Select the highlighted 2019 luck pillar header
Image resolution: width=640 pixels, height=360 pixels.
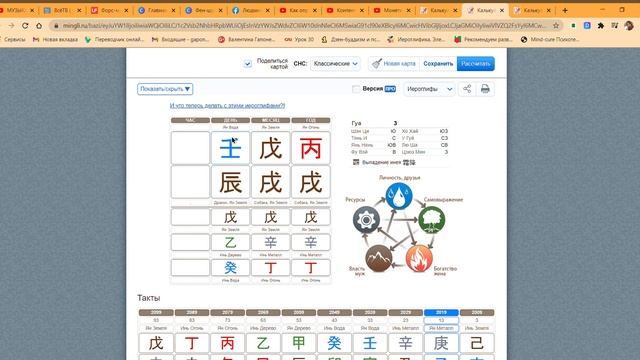(x=441, y=312)
